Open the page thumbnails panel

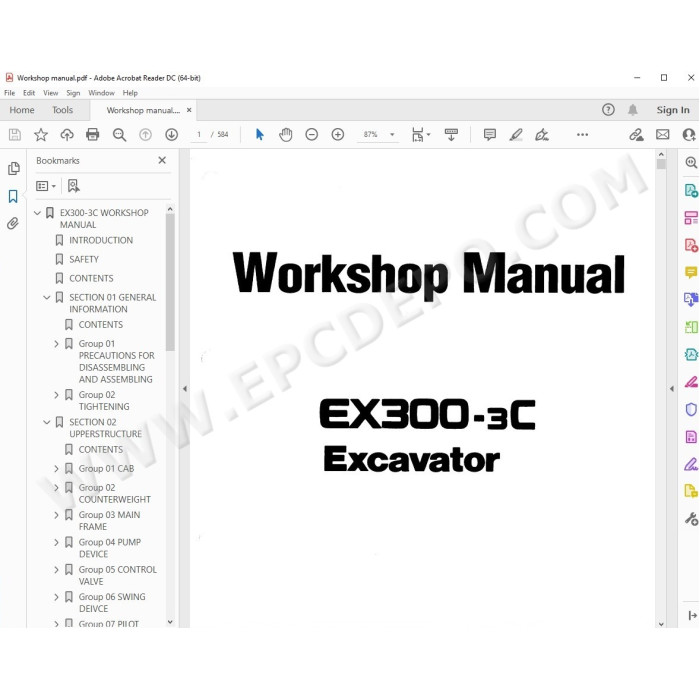tap(13, 168)
